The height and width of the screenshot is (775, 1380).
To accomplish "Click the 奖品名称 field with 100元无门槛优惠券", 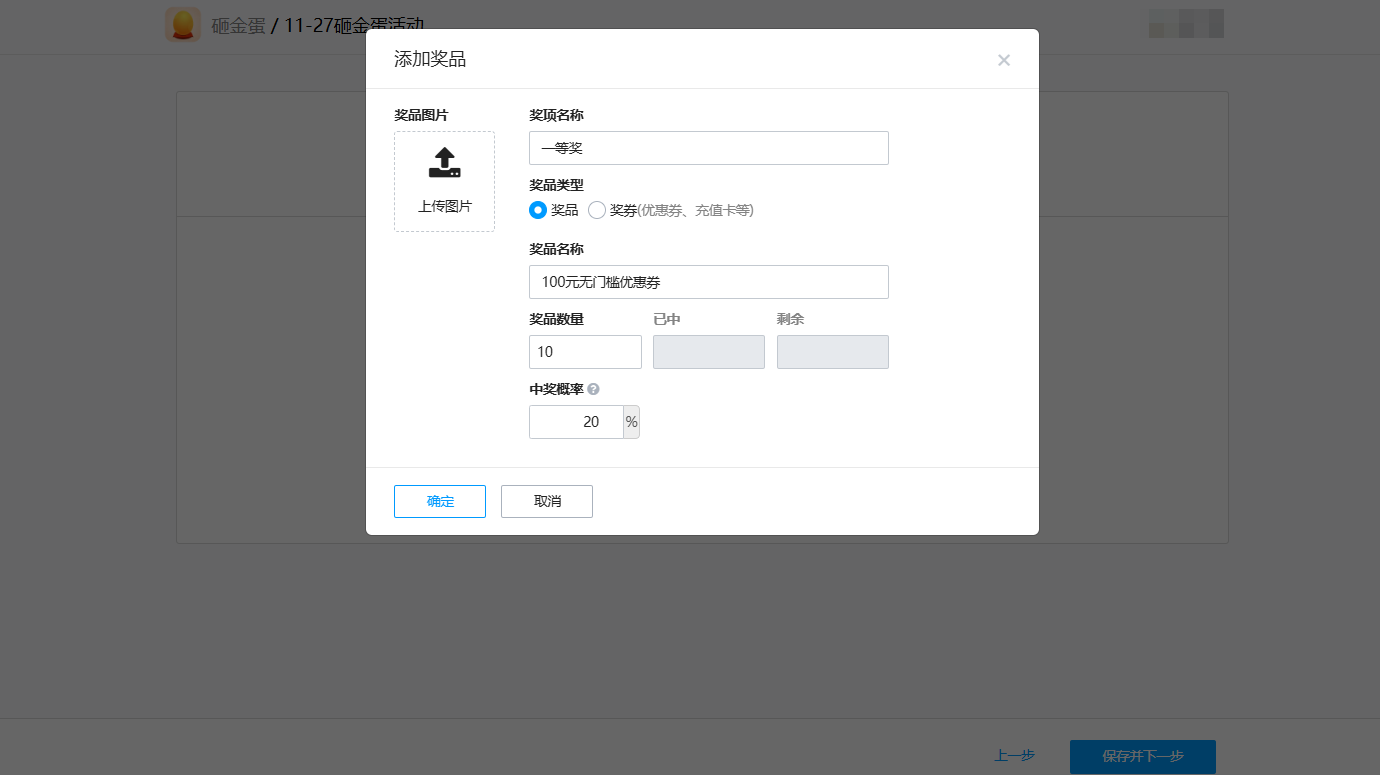I will (x=708, y=282).
